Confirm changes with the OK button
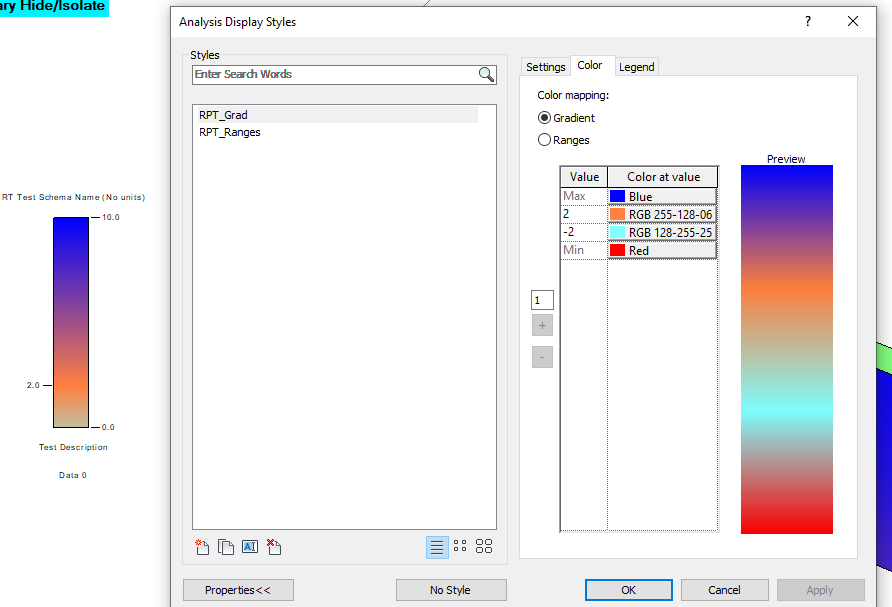 628,590
